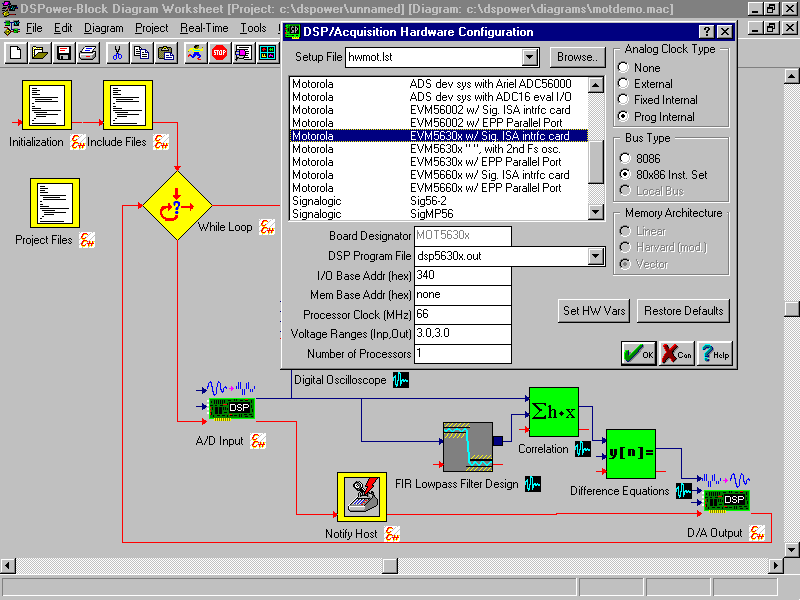Expand the DSP Program File dropdown
Image resolution: width=800 pixels, height=600 pixels.
596,256
